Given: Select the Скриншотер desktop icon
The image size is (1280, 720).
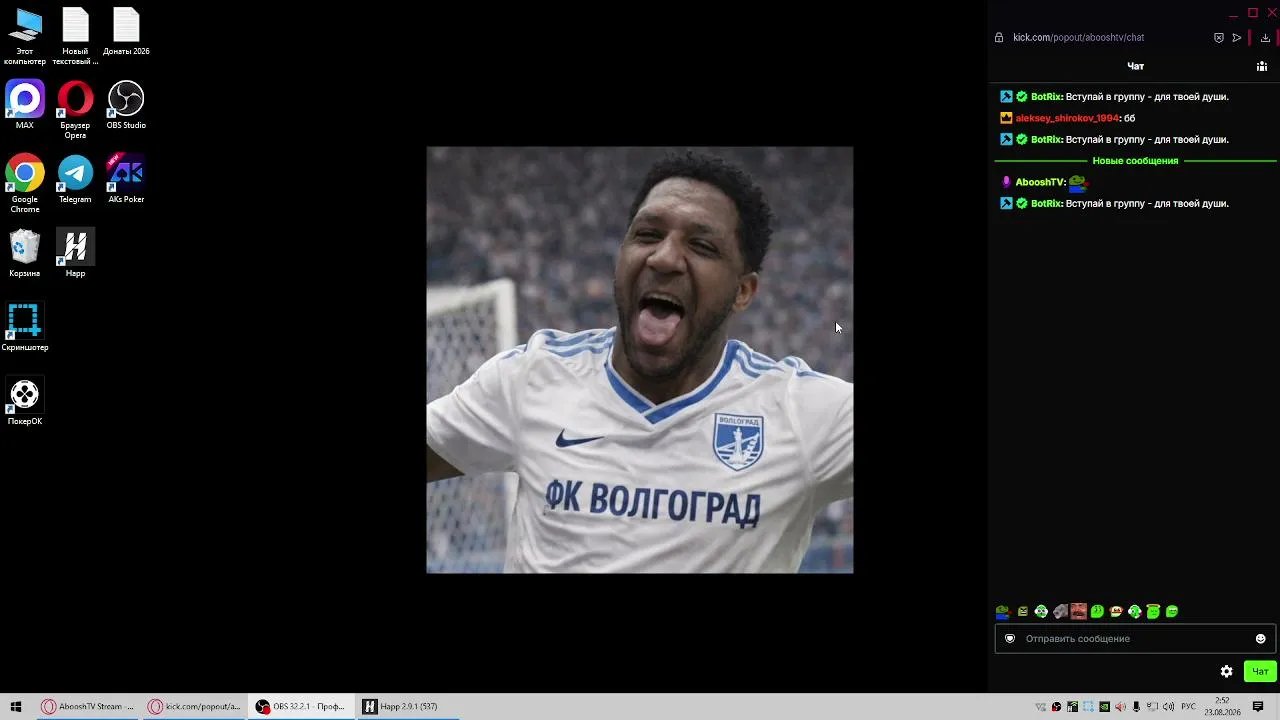Looking at the screenshot, I should [x=25, y=327].
